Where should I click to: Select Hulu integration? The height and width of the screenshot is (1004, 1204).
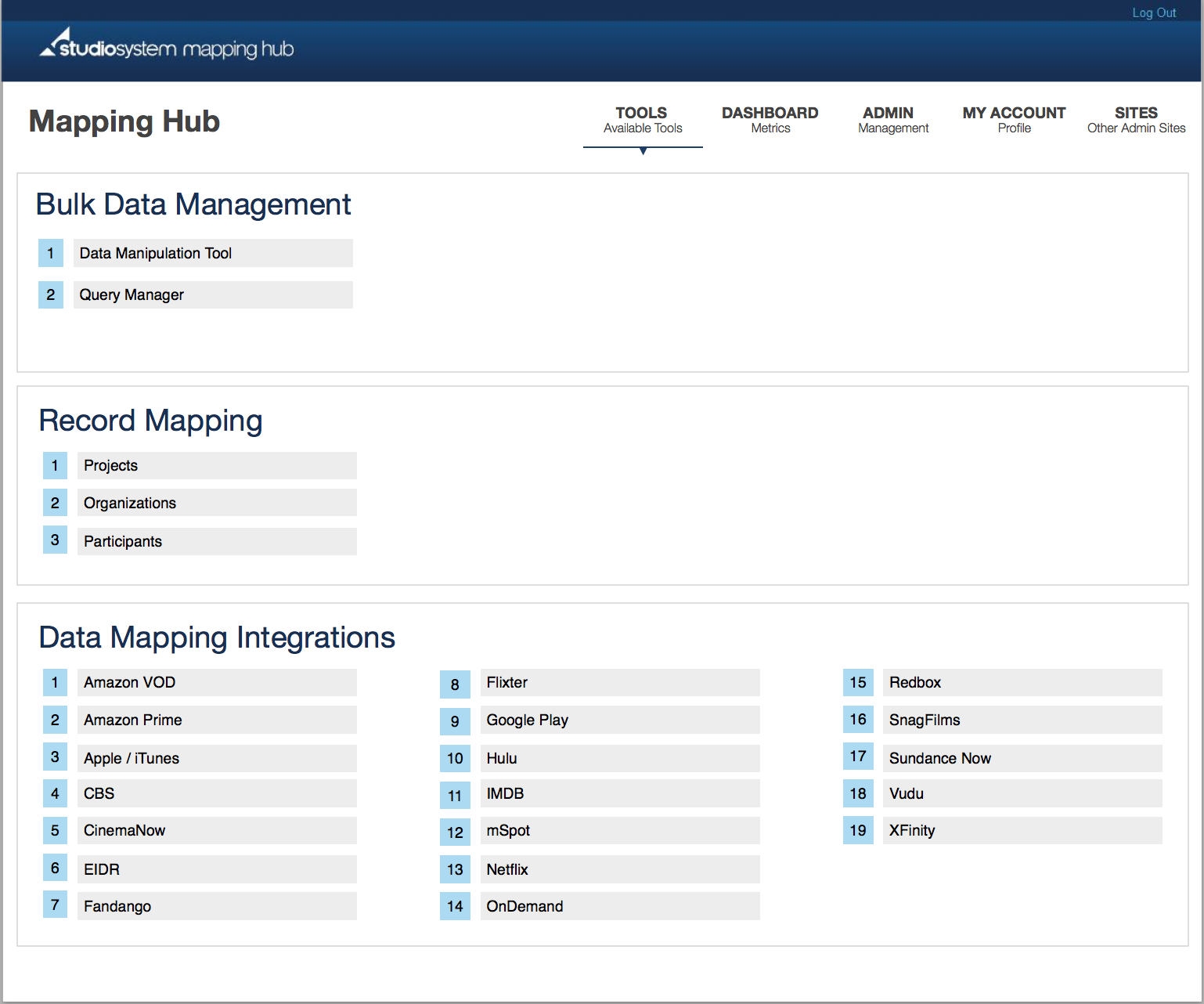[620, 758]
